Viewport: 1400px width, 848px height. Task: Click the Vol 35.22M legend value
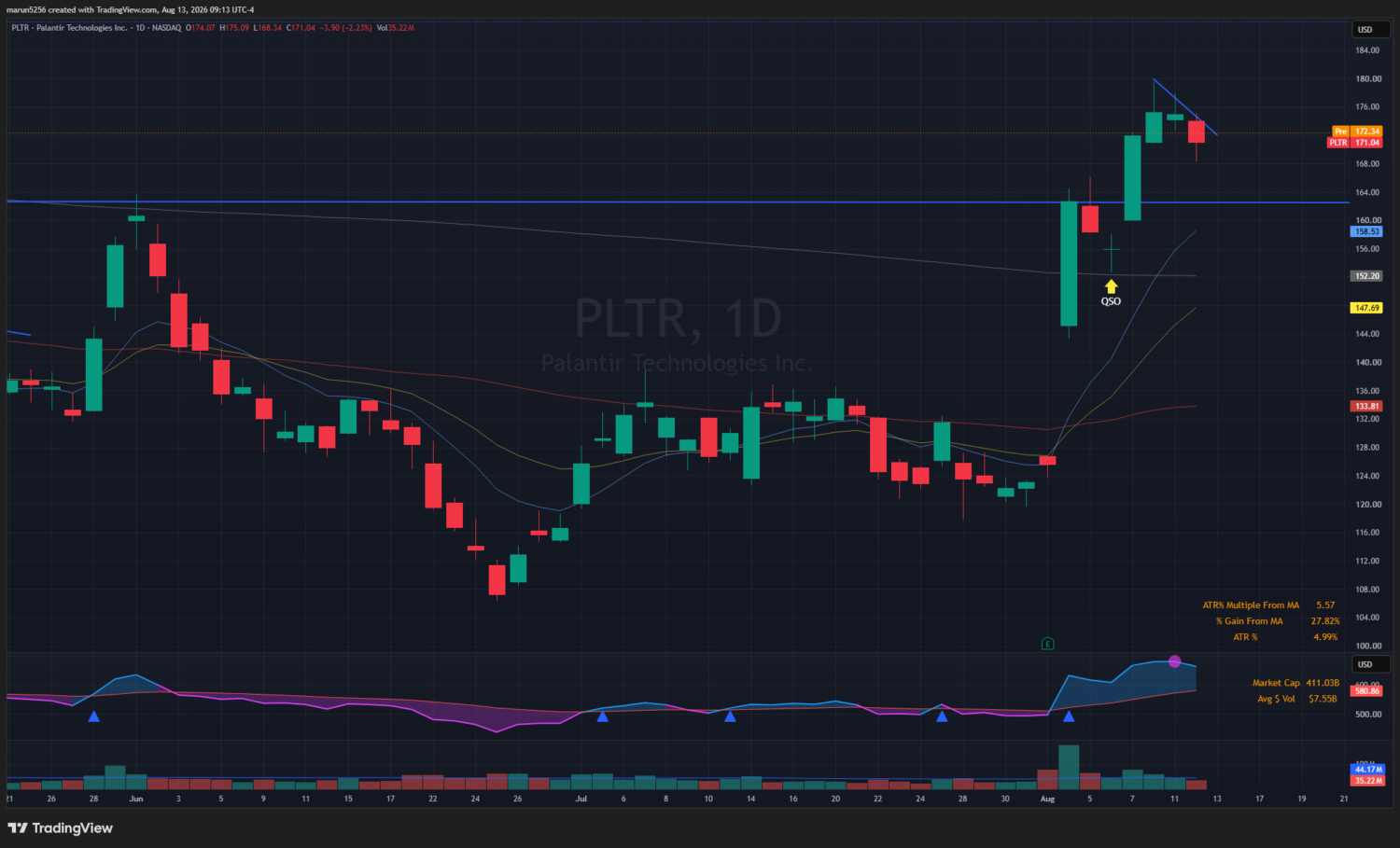pos(396,28)
